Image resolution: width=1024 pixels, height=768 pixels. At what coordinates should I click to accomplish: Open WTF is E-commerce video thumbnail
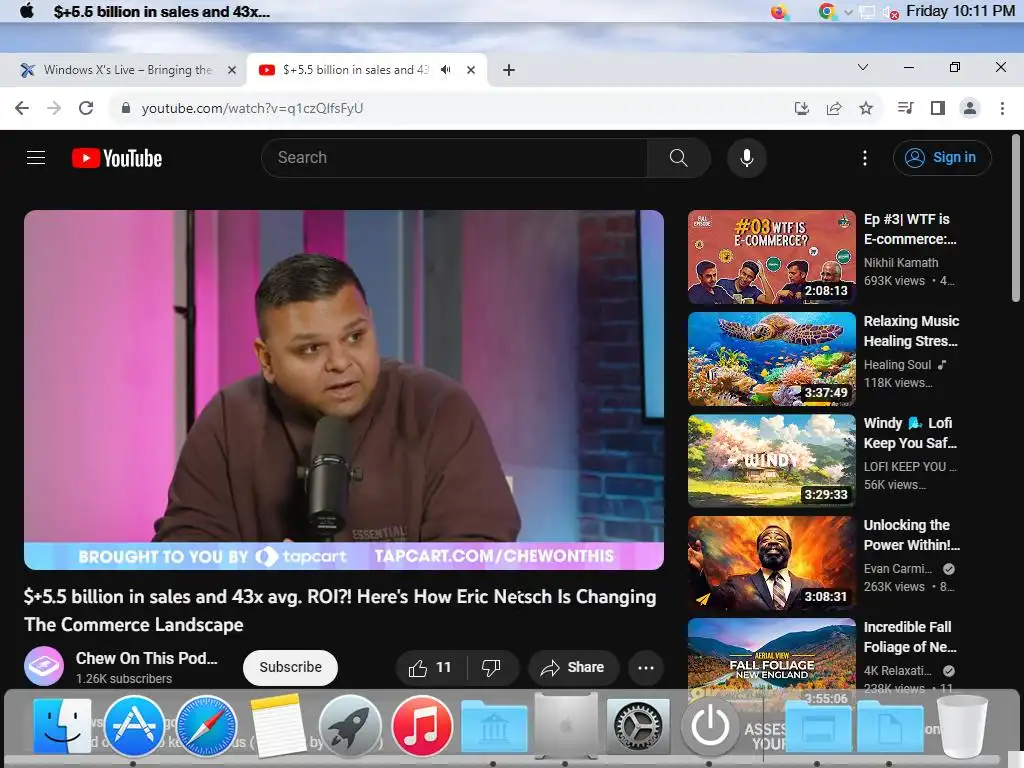pos(772,257)
